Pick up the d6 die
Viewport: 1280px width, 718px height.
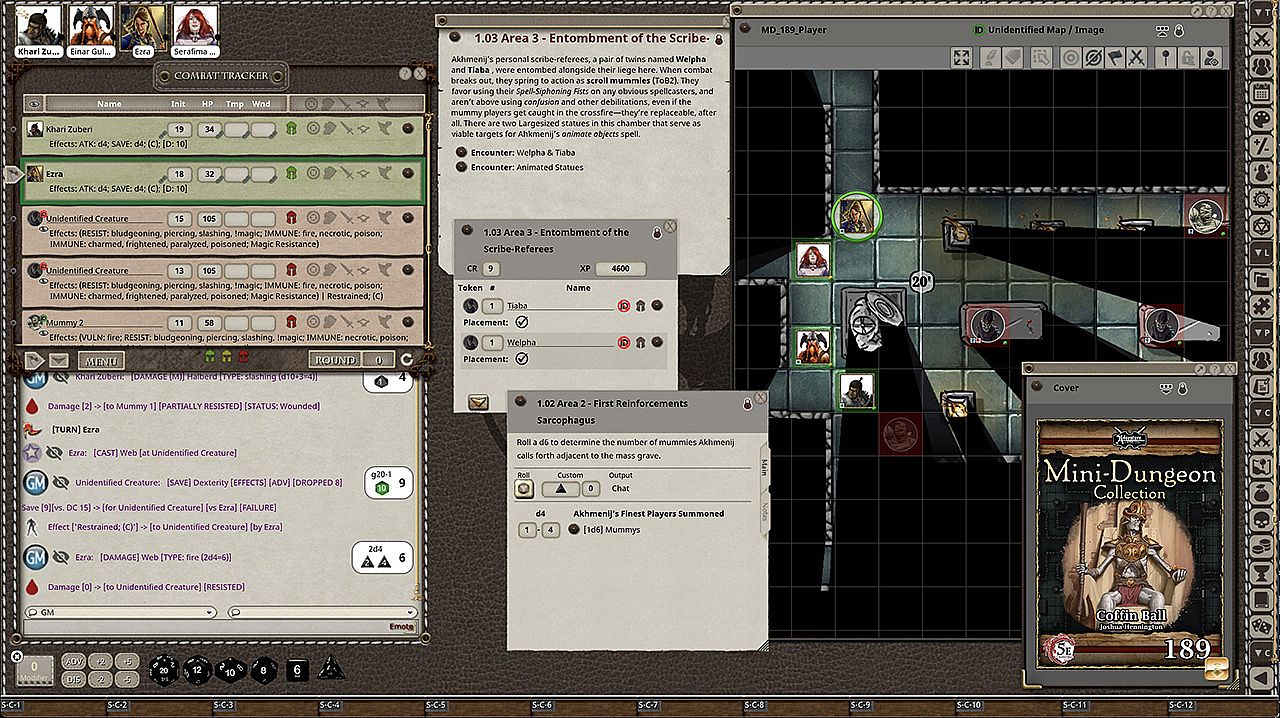coord(298,671)
